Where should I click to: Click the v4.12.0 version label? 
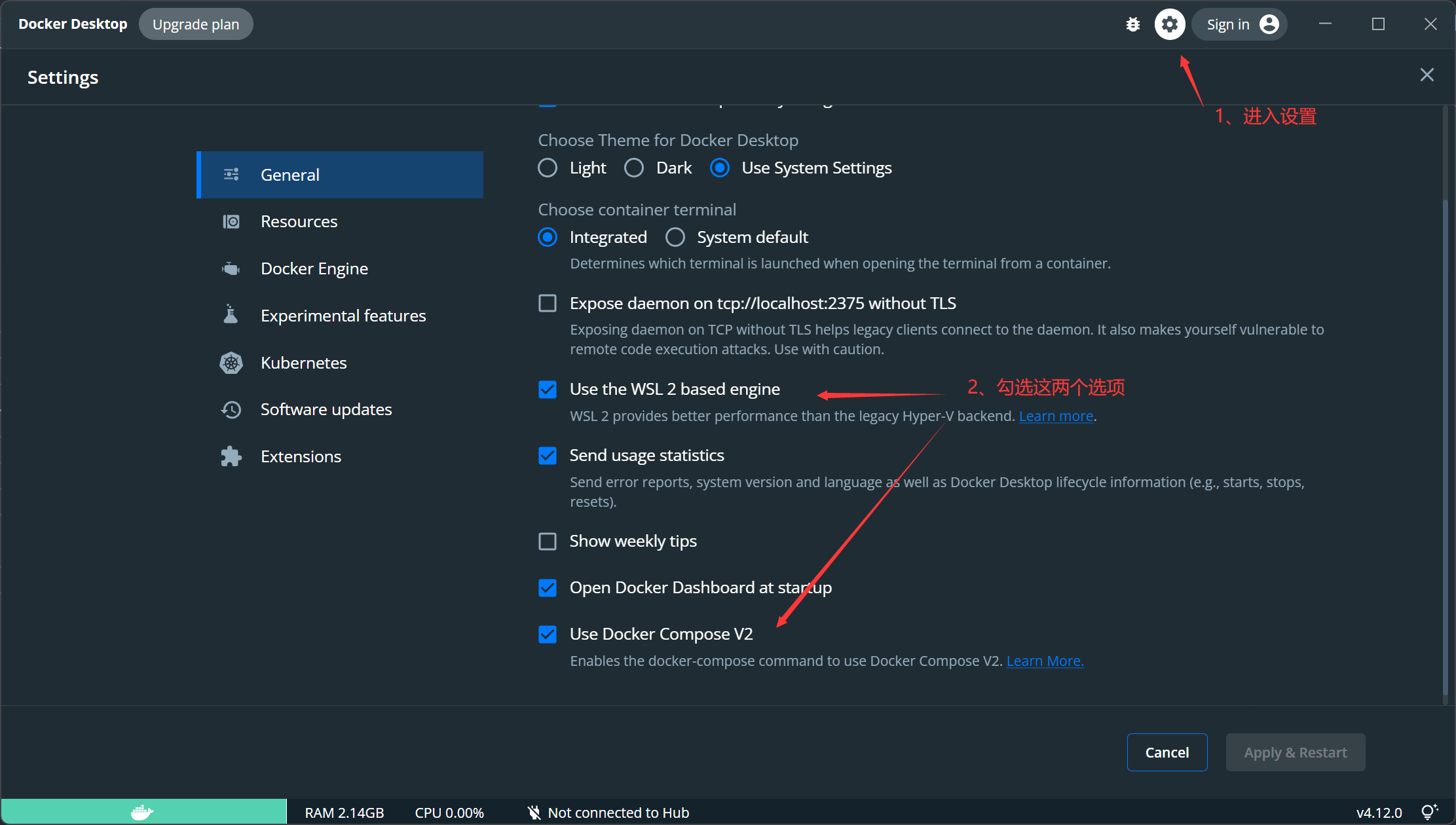(1379, 813)
